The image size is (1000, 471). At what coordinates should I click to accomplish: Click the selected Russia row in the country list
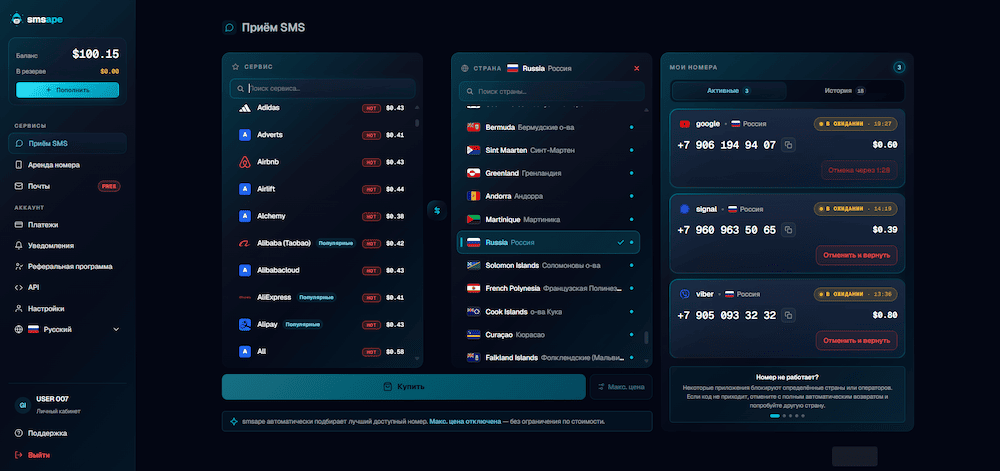tap(549, 242)
